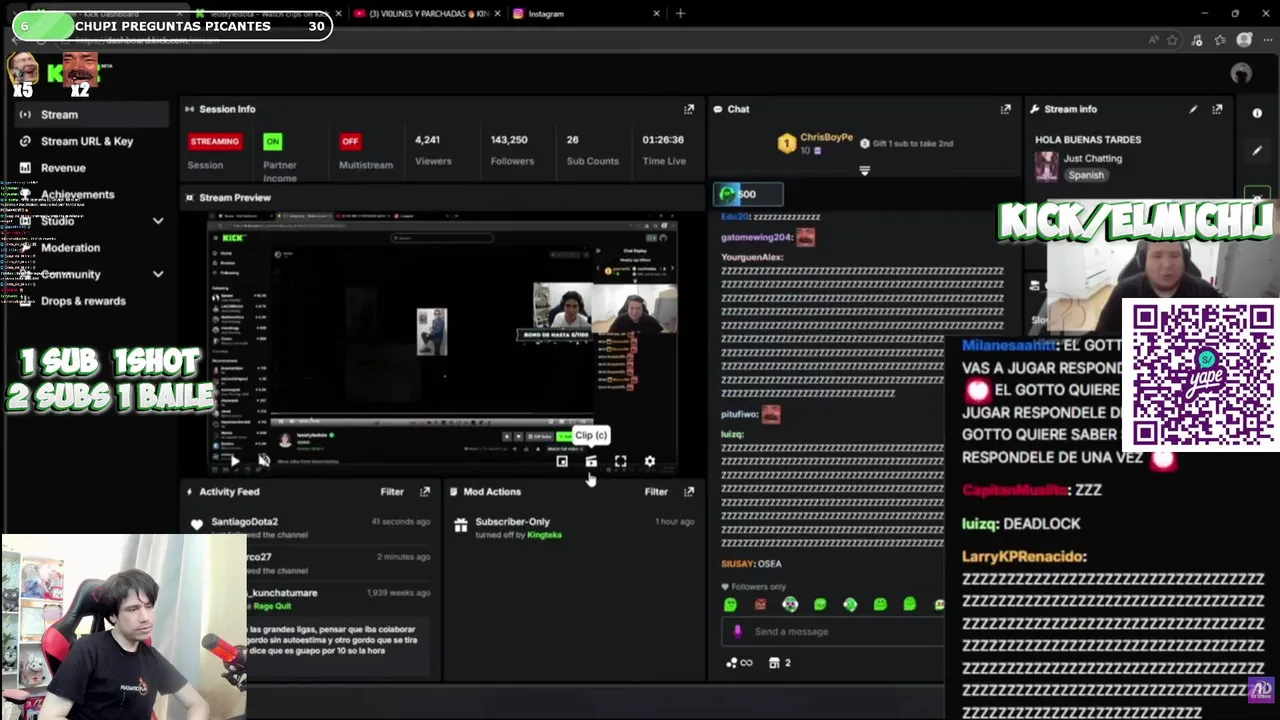Click the browser favorites star icon
Image resolution: width=1280 pixels, height=720 pixels.
tap(1173, 40)
